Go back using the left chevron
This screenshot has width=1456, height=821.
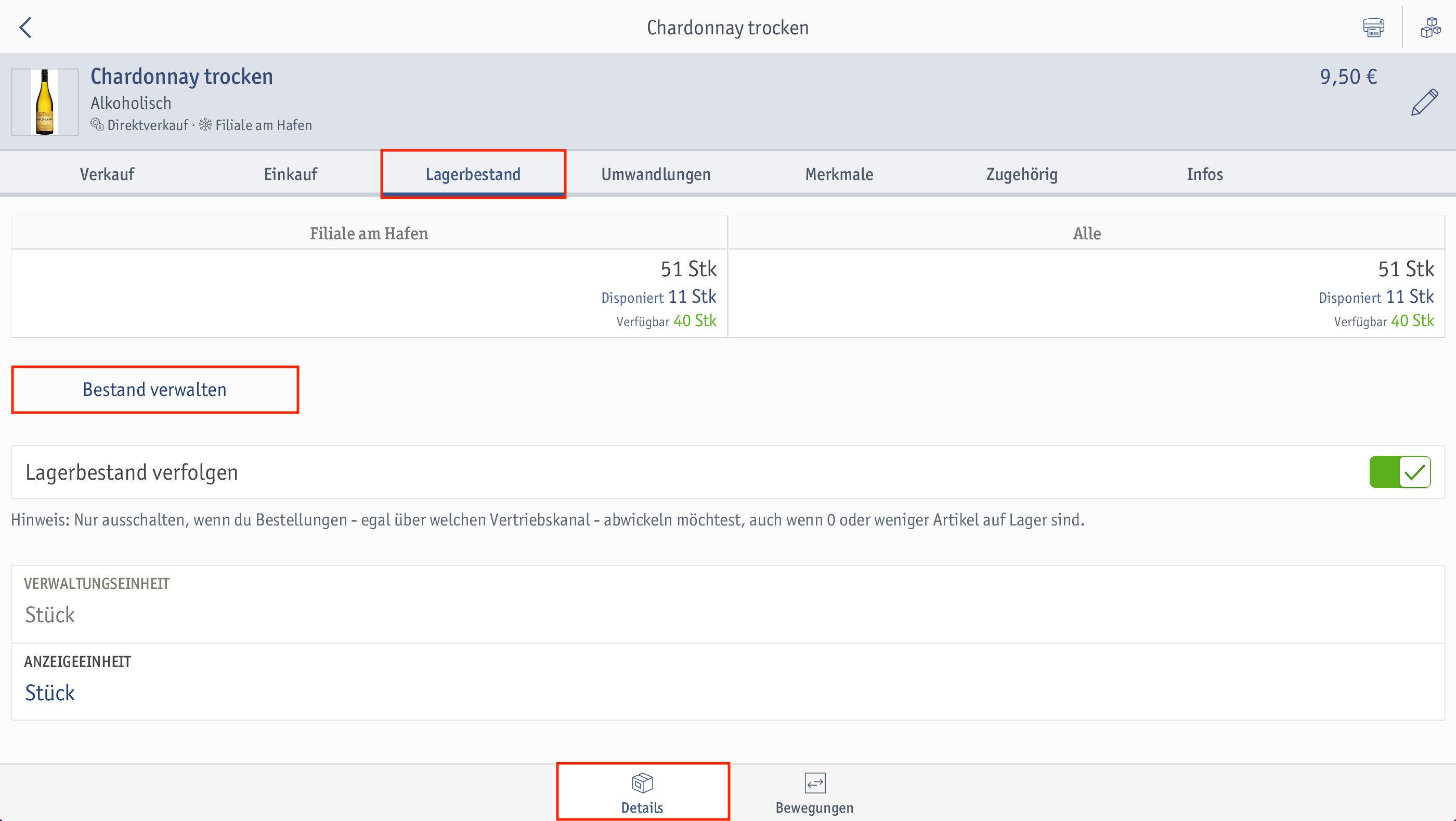pos(25,27)
